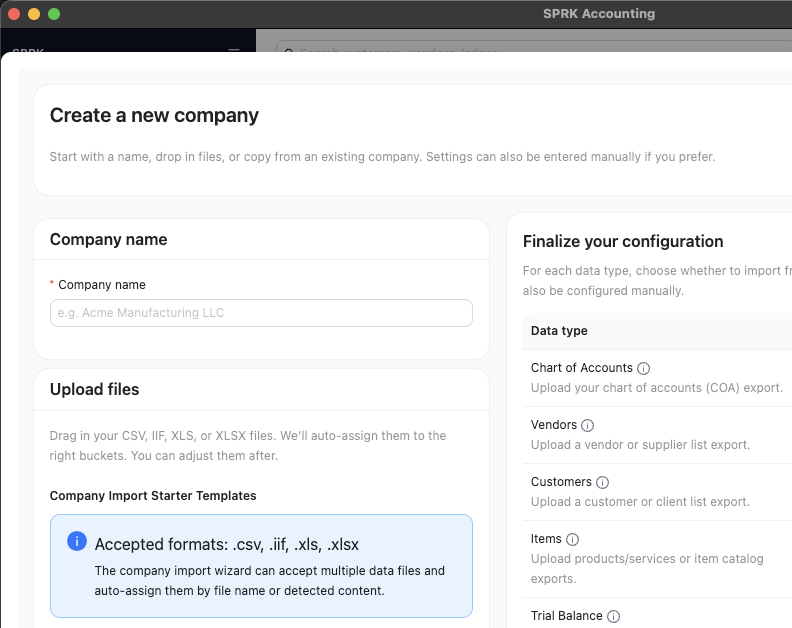792x628 pixels.
Task: Select the 'Items' row label
Action: coord(546,539)
